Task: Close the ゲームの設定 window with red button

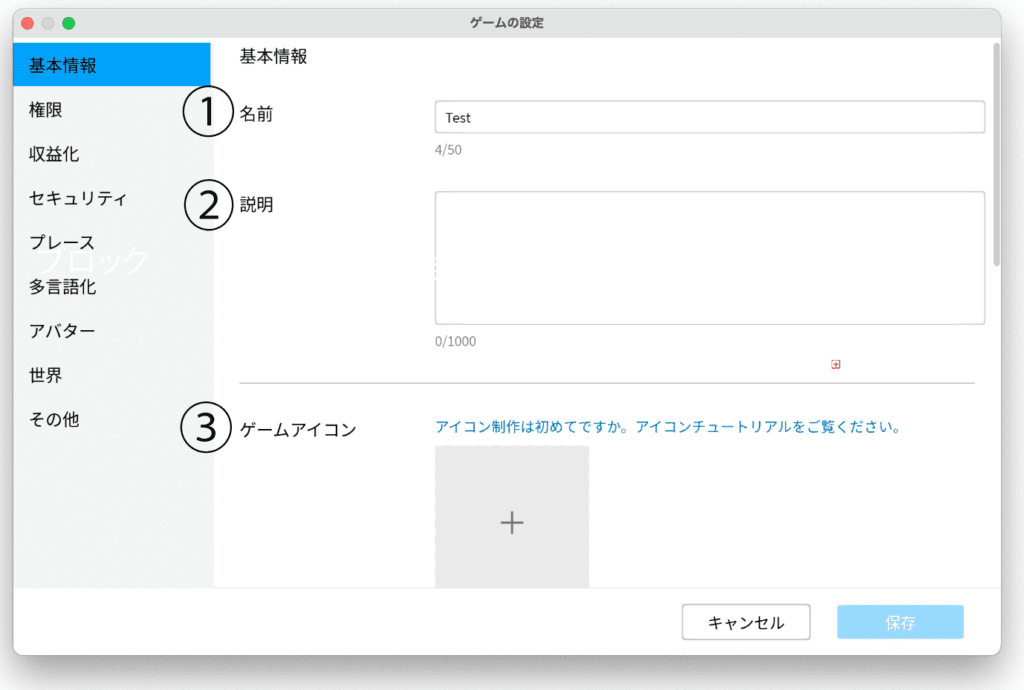Action: click(x=28, y=23)
